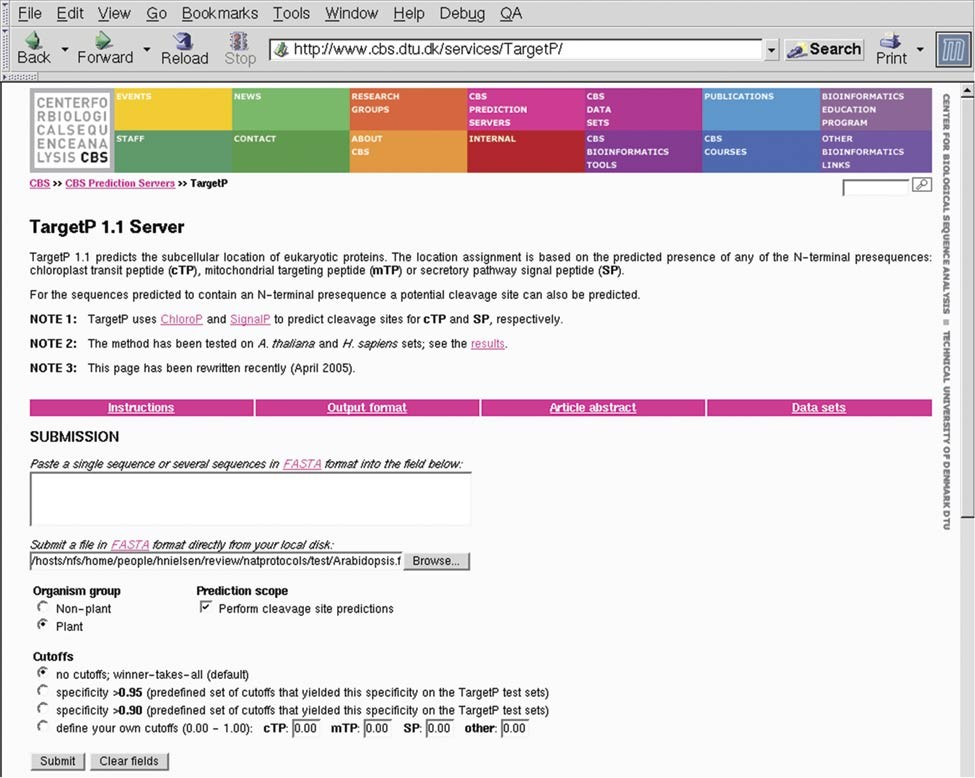
Task: Select the Plant organism group
Action: pyautogui.click(x=42, y=624)
